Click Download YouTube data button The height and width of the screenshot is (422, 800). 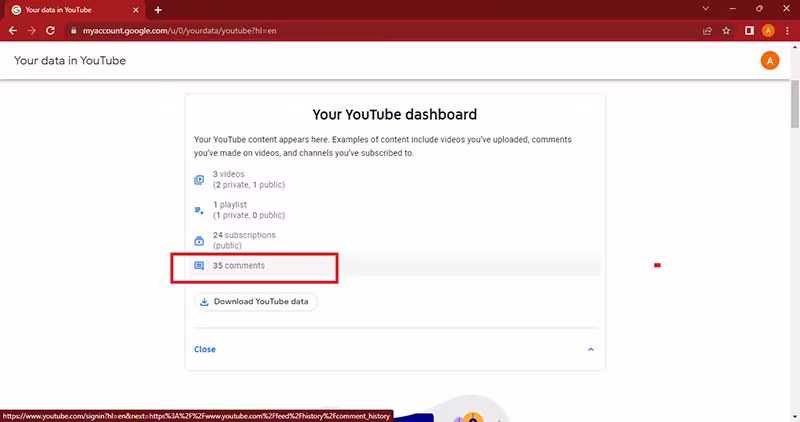pos(256,302)
